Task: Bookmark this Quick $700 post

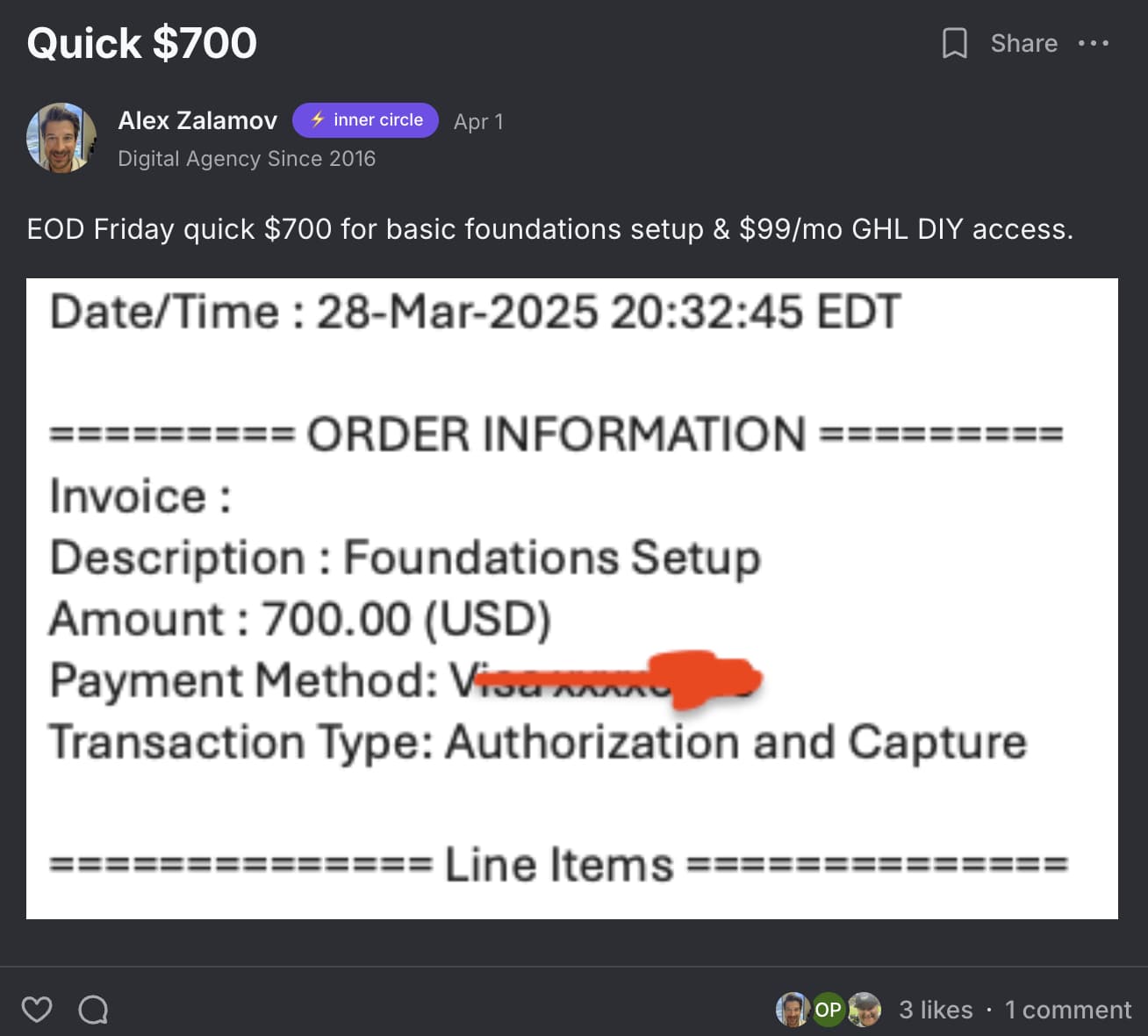Action: tap(954, 43)
